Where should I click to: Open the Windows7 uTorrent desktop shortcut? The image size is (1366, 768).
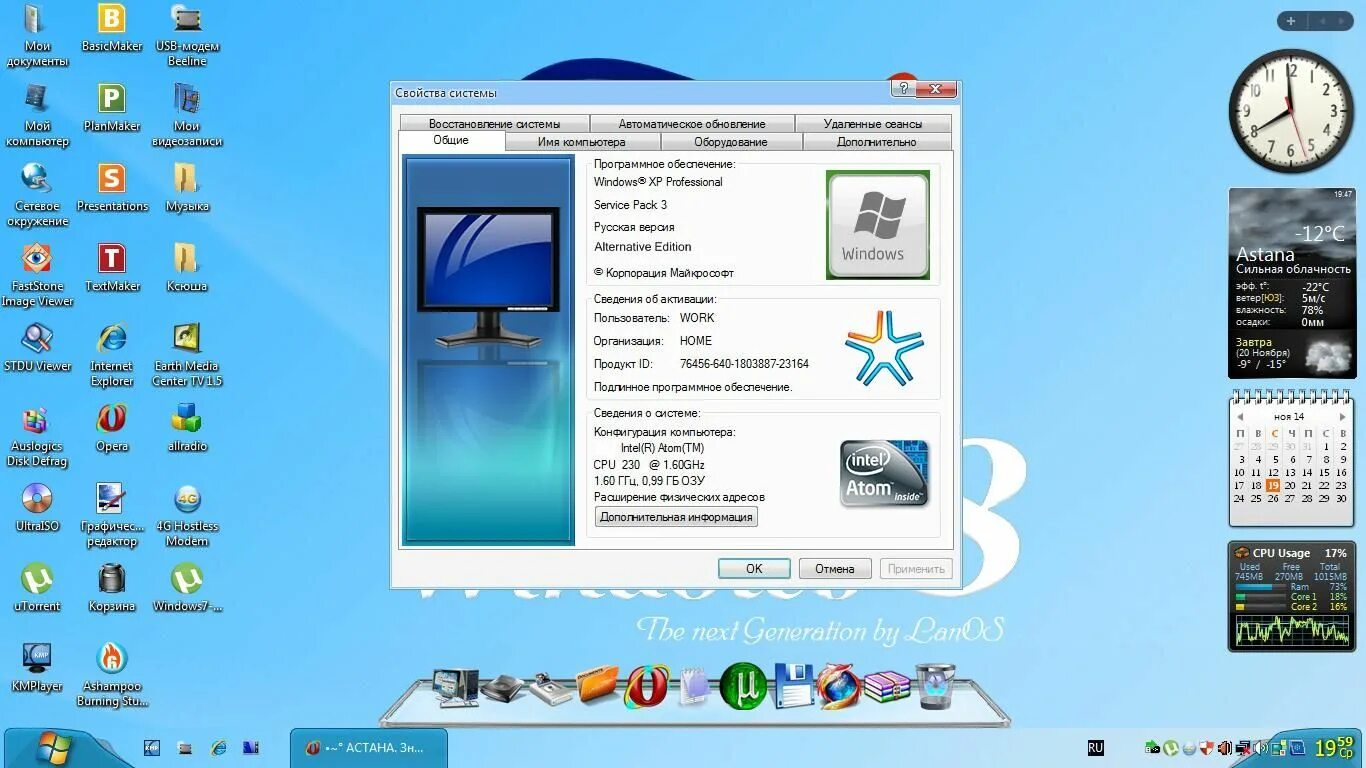(187, 588)
